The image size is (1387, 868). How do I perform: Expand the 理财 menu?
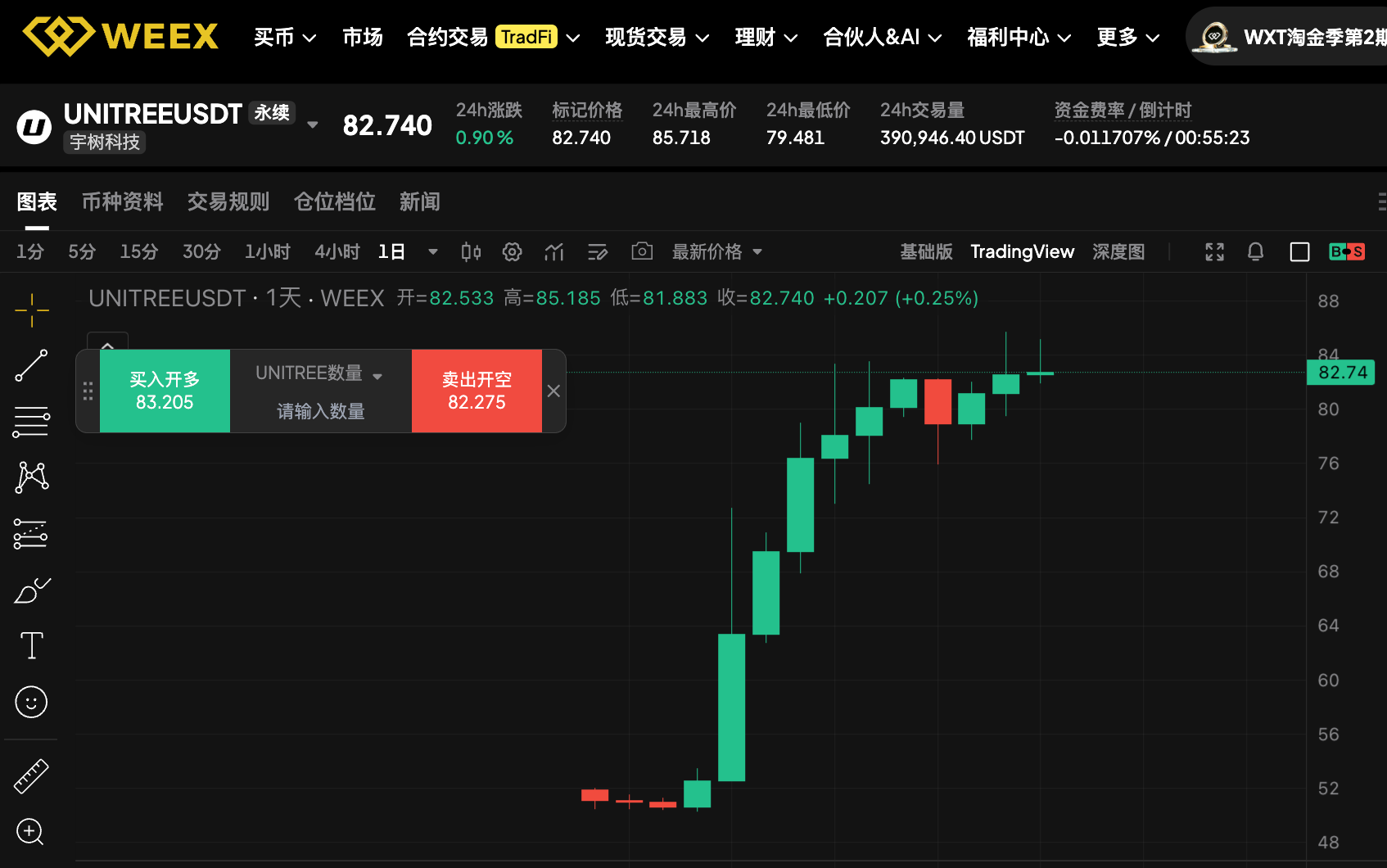click(766, 37)
